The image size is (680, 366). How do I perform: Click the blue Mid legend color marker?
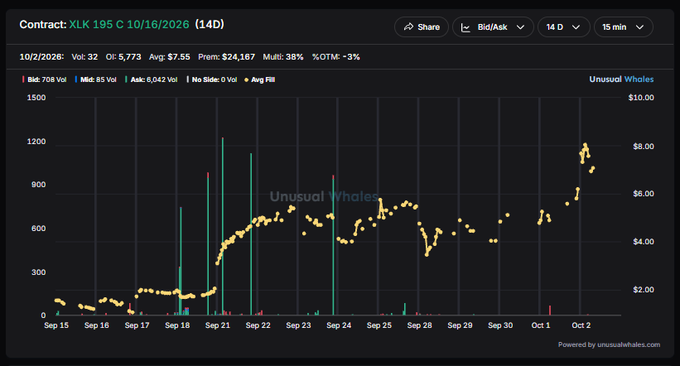(76, 80)
